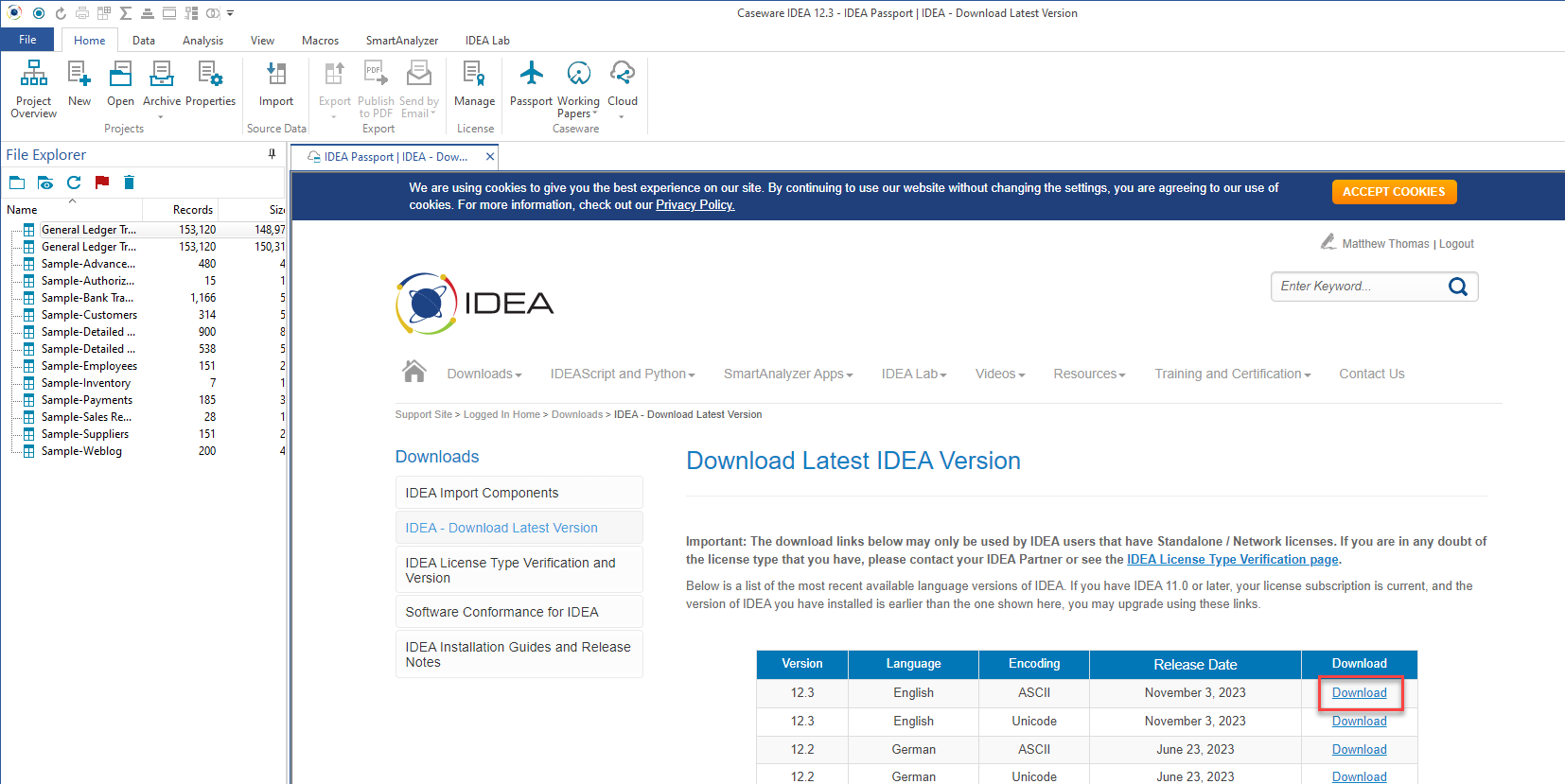
Task: Open the Customize Quick Access Toolbar arrow
Action: (x=230, y=13)
